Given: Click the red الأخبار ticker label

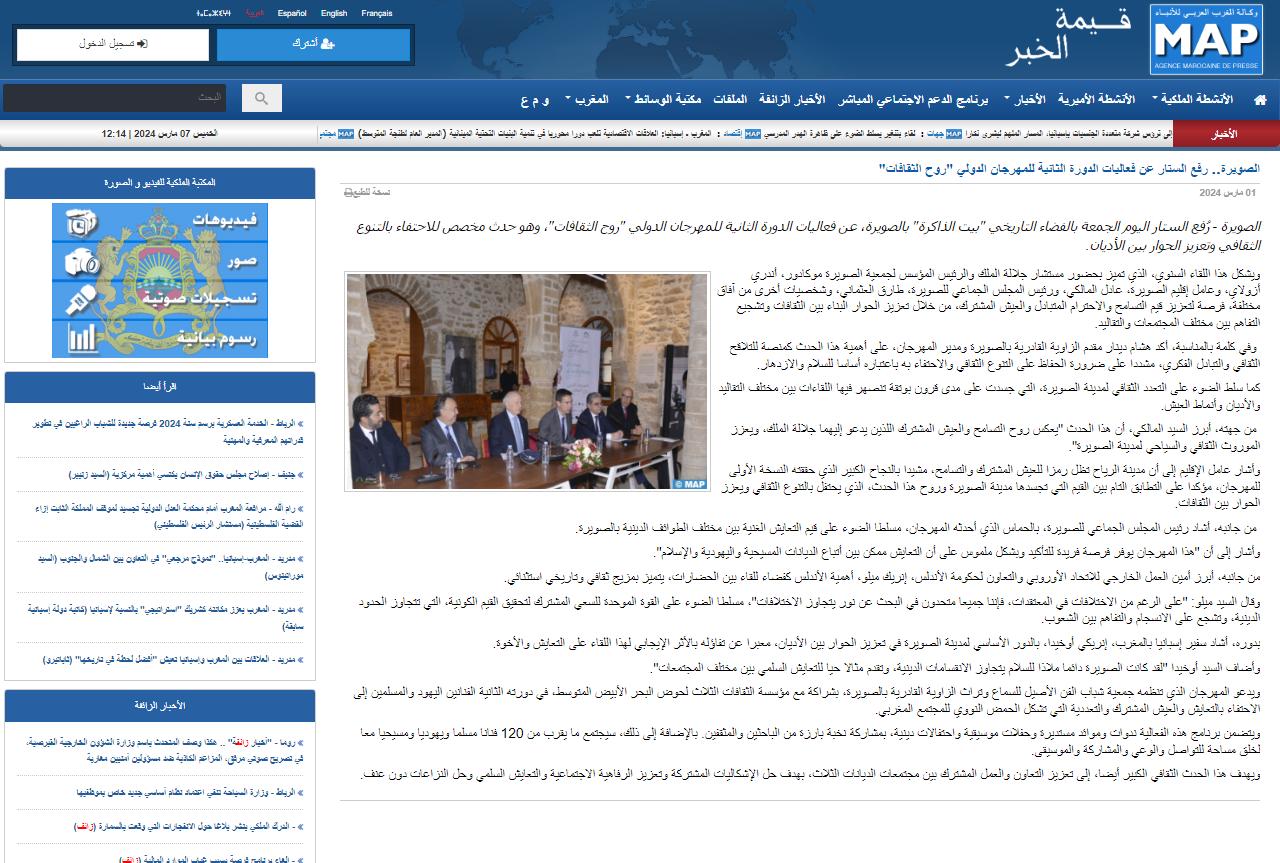Looking at the screenshot, I should pos(1224,134).
